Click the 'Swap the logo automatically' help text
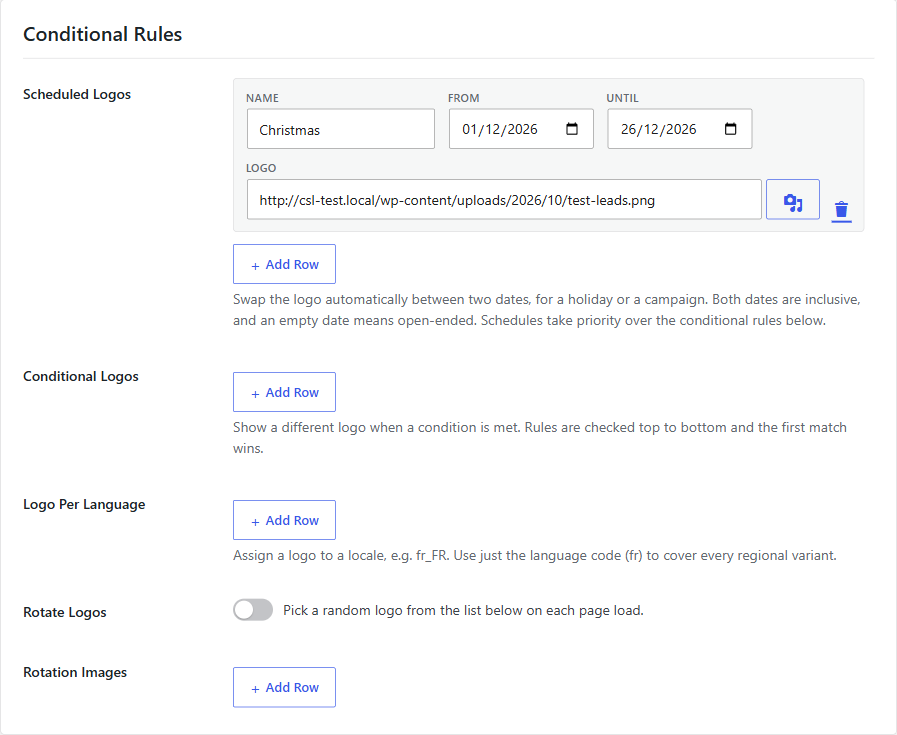897x735 pixels. click(547, 310)
